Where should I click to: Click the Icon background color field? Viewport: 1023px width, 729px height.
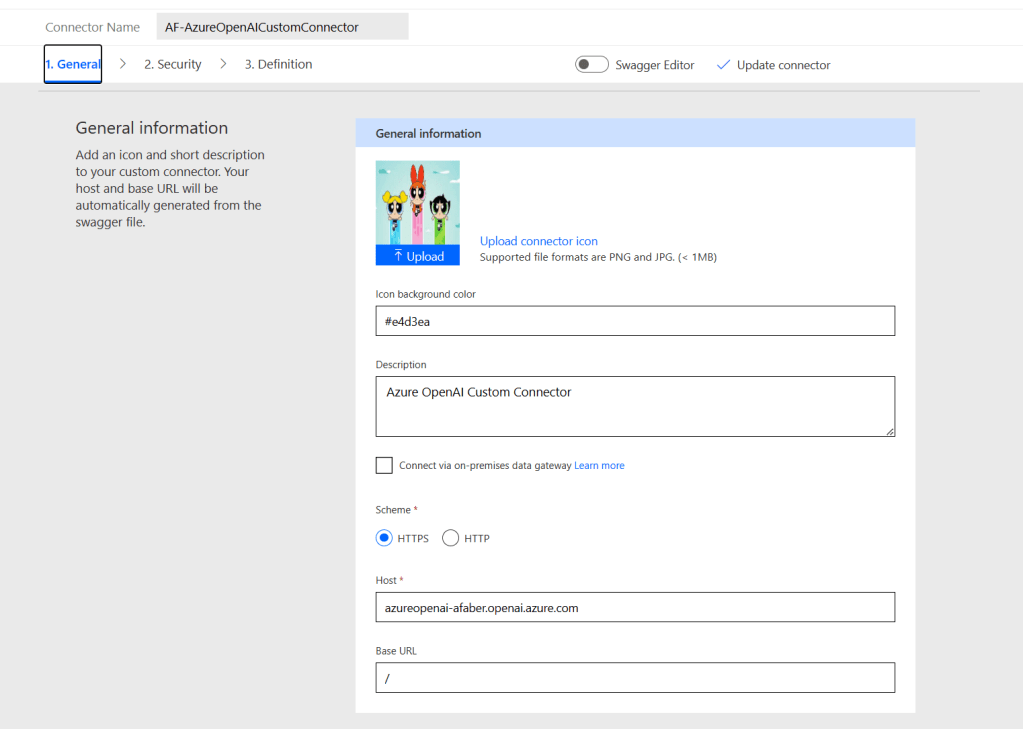[x=635, y=321]
